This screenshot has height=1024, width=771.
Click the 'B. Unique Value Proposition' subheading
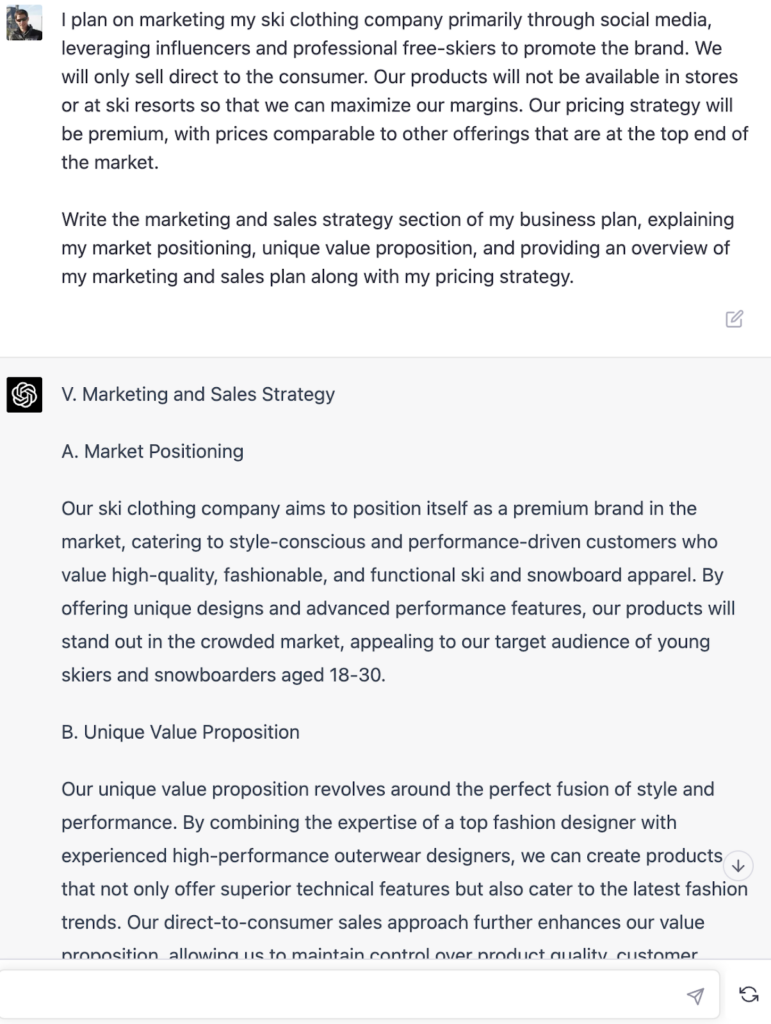point(180,732)
